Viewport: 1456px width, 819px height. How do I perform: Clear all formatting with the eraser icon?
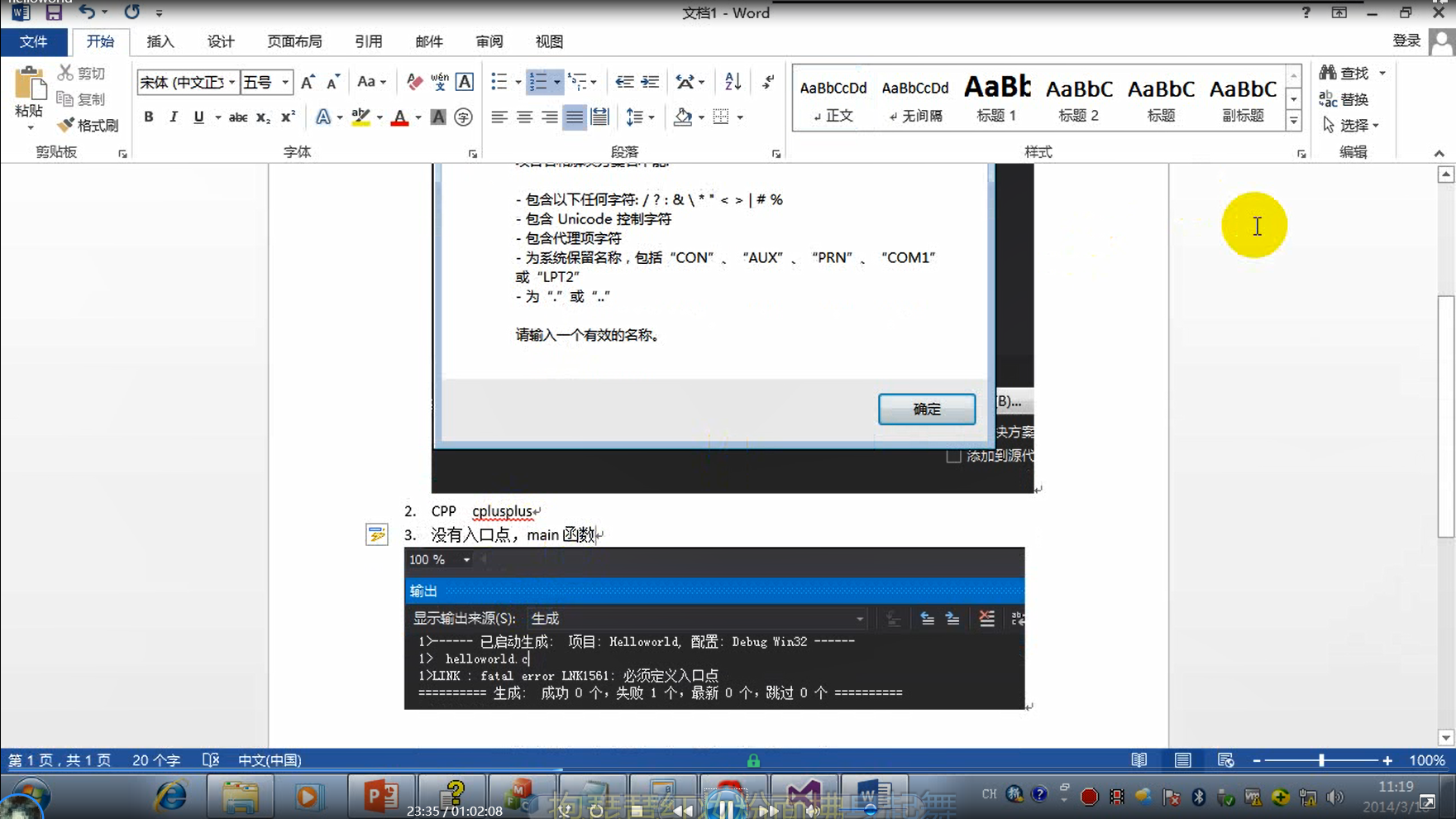pos(413,82)
